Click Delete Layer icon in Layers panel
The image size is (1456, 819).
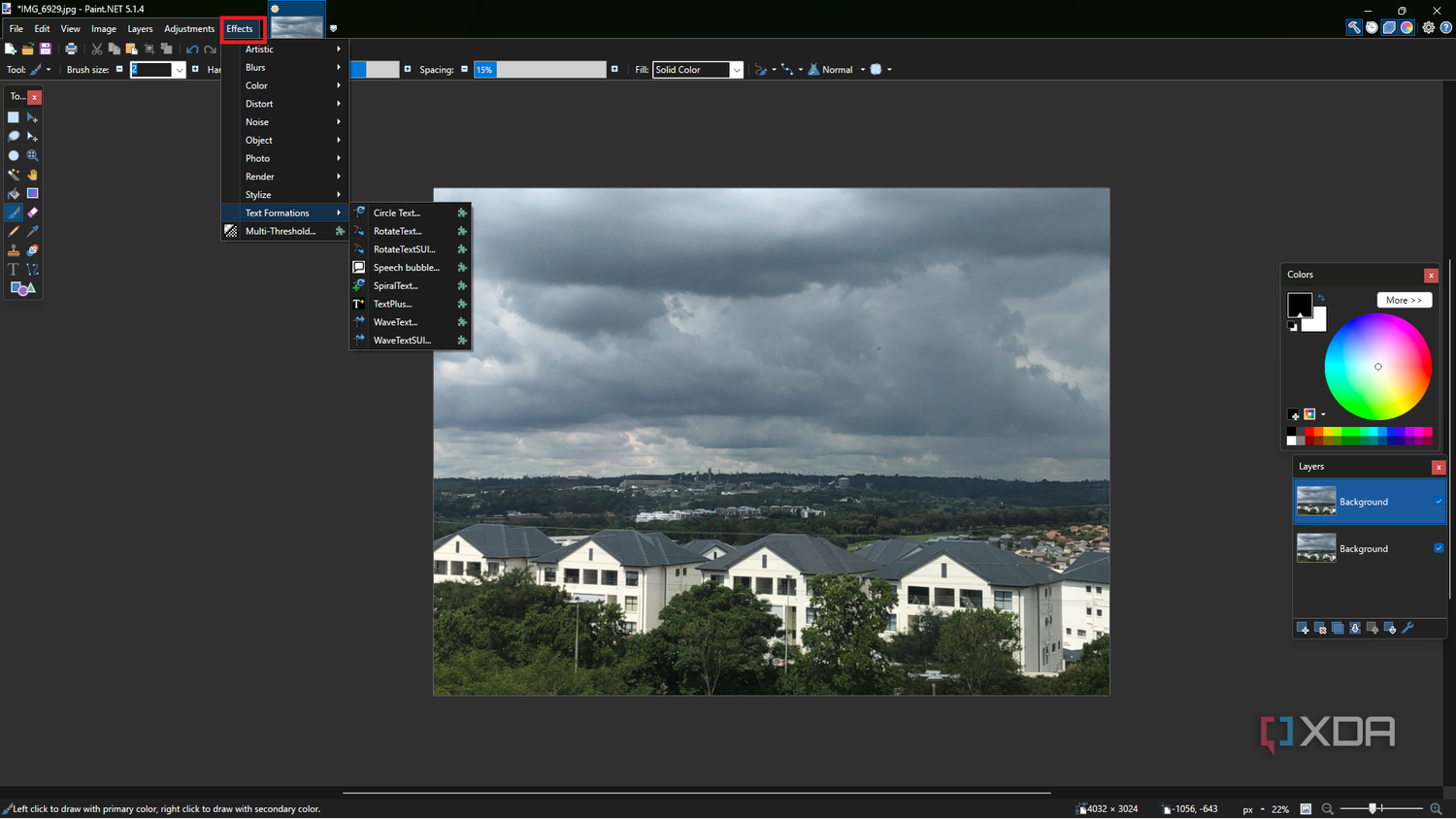(x=1320, y=628)
